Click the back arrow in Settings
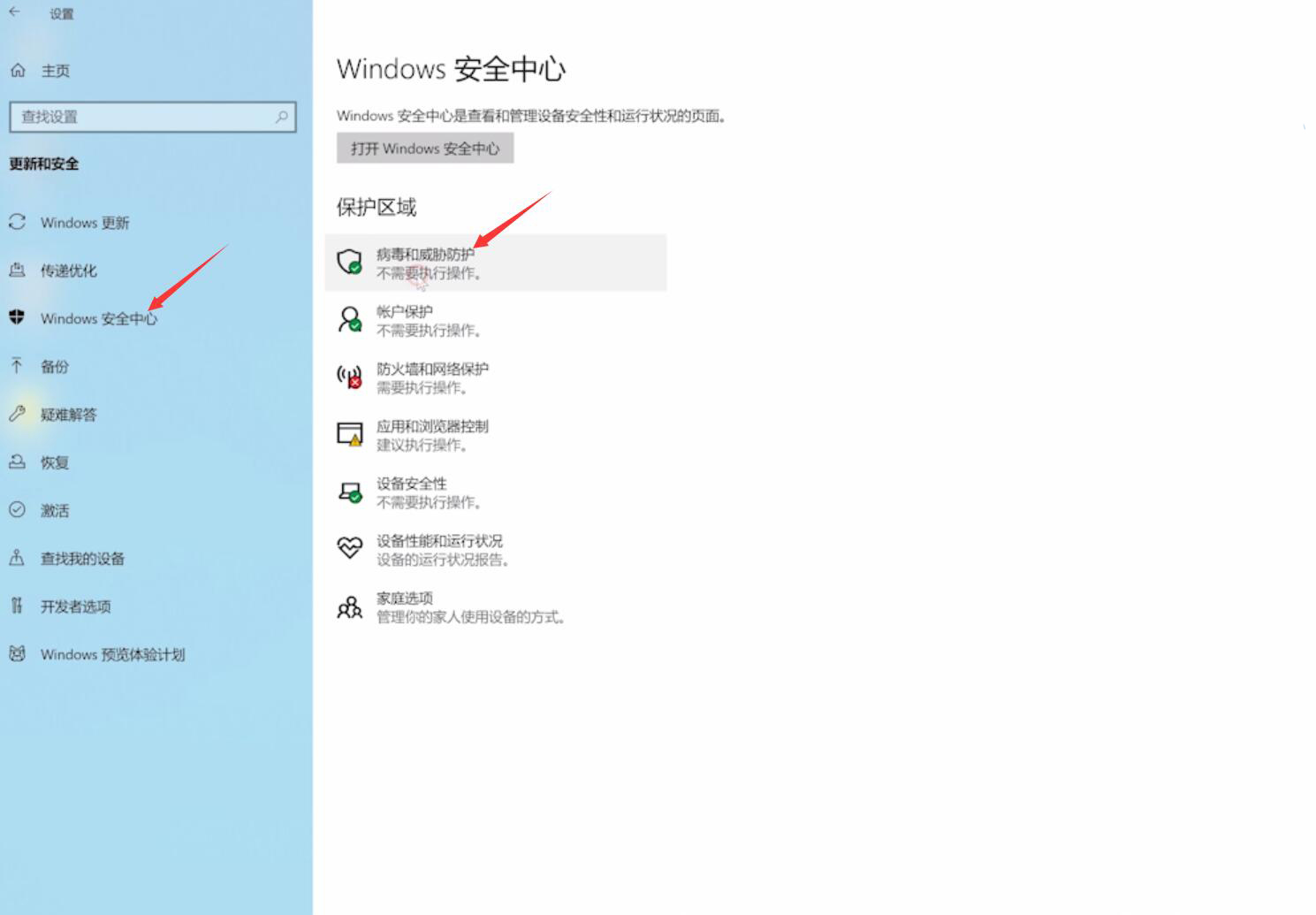This screenshot has height=915, width=1316. tap(15, 12)
